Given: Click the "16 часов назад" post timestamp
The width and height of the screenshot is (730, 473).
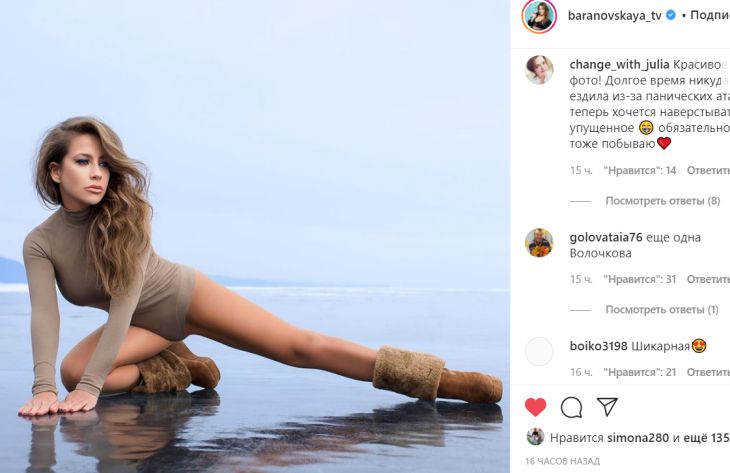Looking at the screenshot, I should click(562, 461).
